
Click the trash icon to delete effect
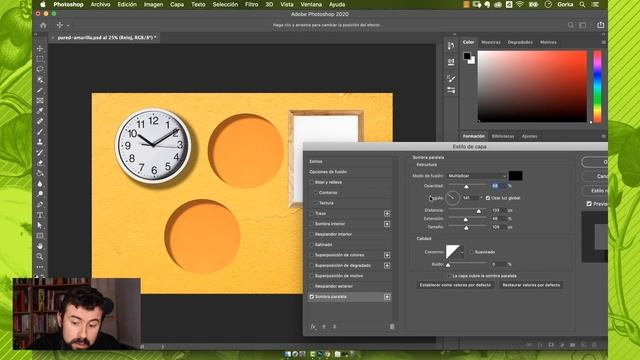392,327
